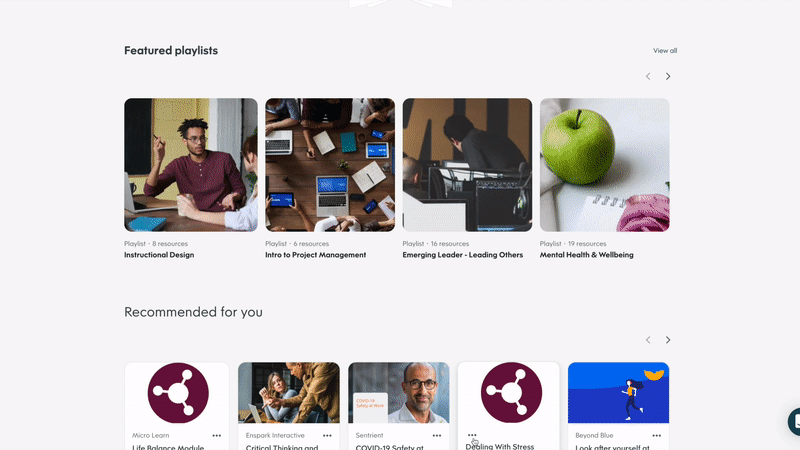Open more options on Sentrient card

[x=437, y=436]
